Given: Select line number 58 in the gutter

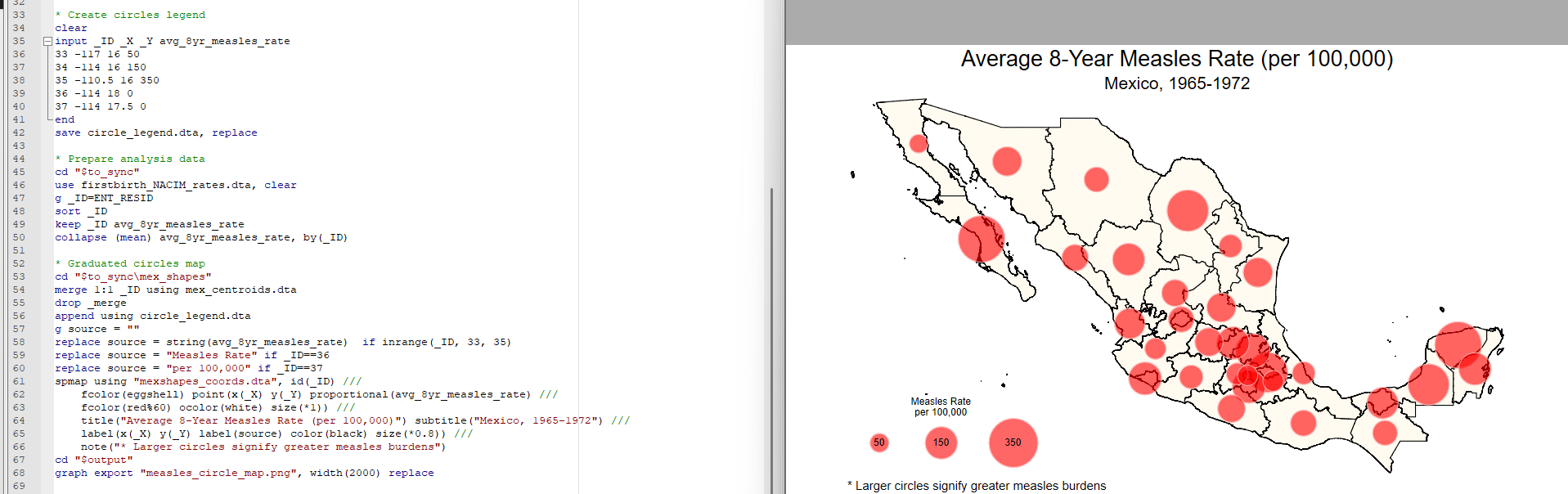Looking at the screenshot, I should (19, 342).
